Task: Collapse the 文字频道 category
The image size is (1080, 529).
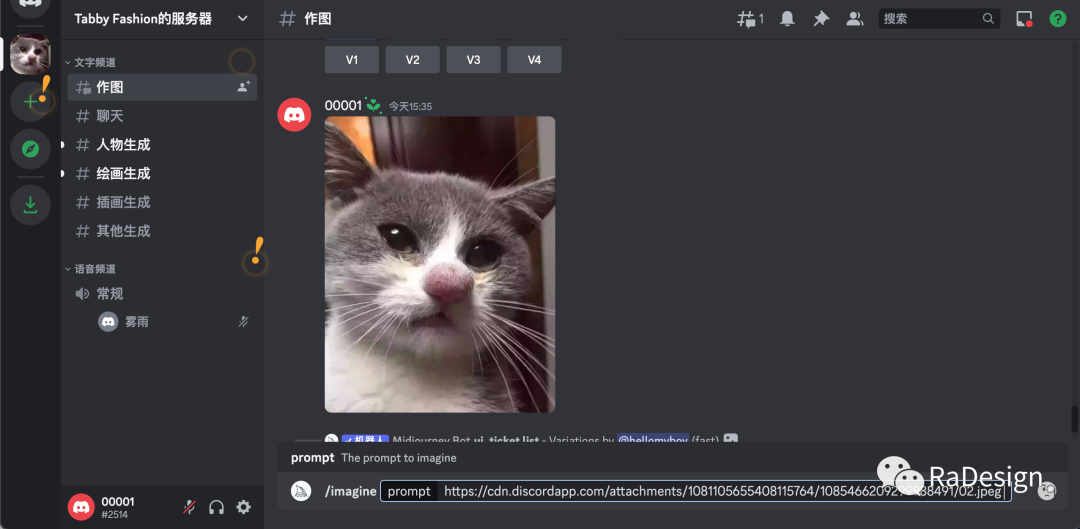Action: [90, 62]
